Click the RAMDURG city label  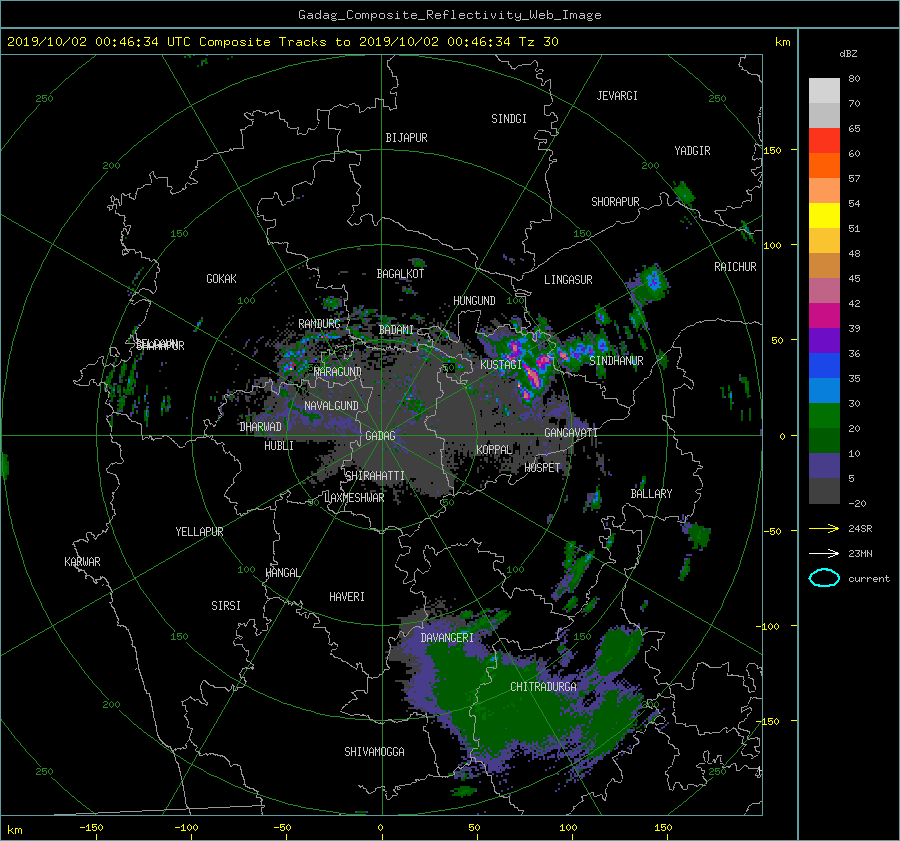click(x=319, y=324)
